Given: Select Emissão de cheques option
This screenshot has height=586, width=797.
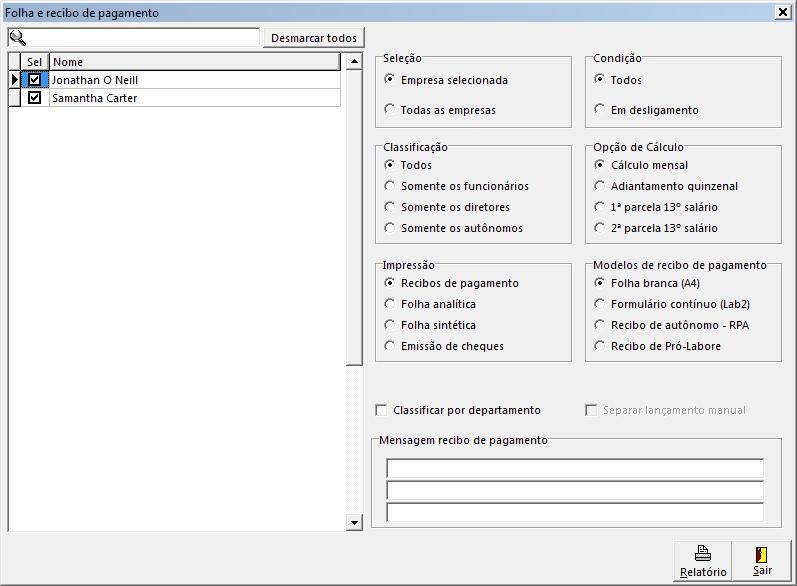Looking at the screenshot, I should (x=390, y=346).
